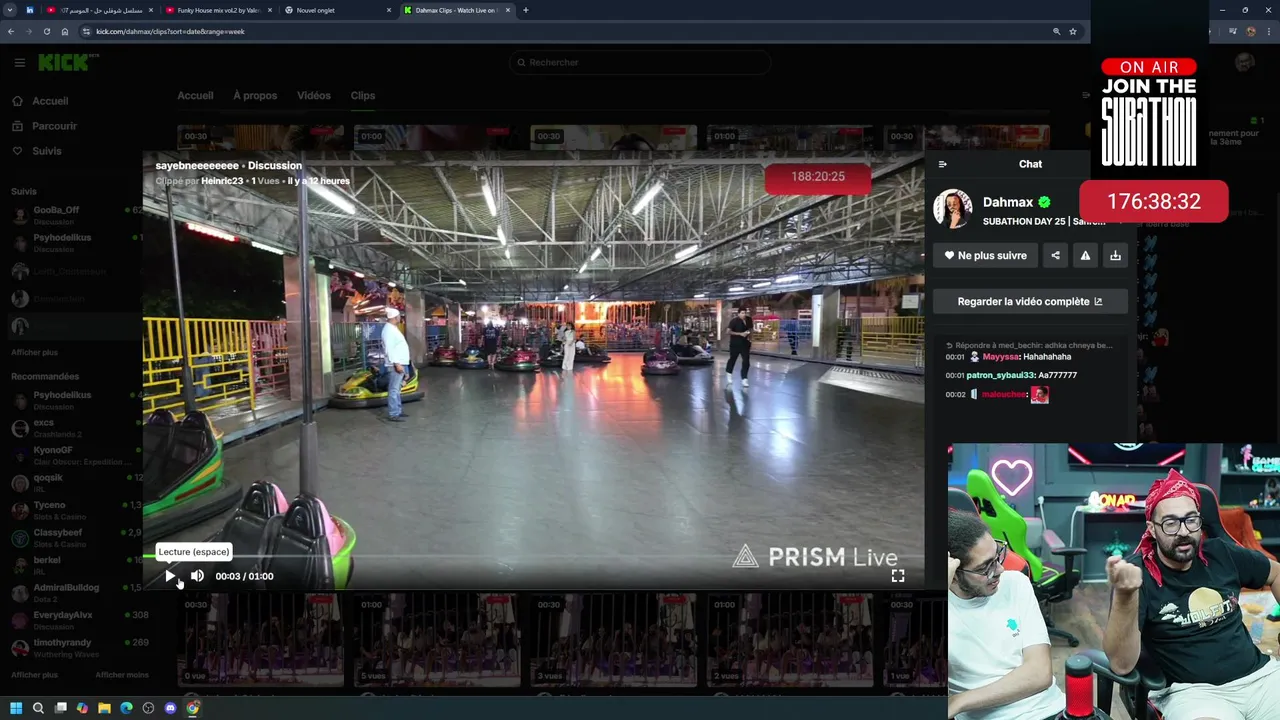Screen dimensions: 1280x720
Task: Close the Funky House mix tab
Action: (269, 10)
